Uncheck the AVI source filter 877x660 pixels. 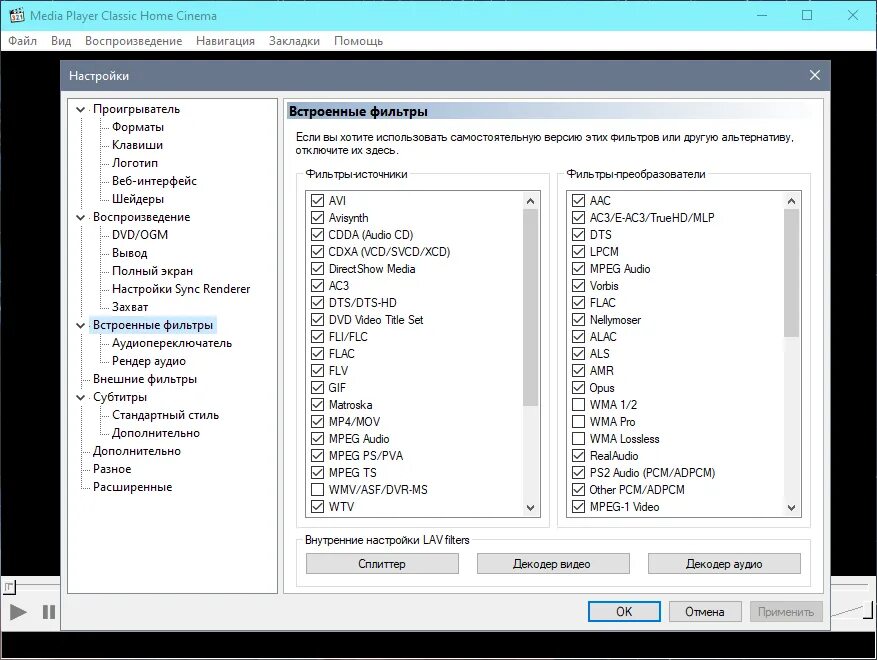click(x=317, y=200)
